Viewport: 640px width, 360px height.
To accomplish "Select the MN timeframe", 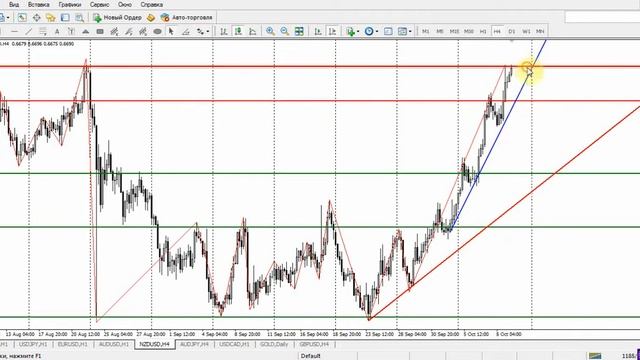I will [x=540, y=31].
